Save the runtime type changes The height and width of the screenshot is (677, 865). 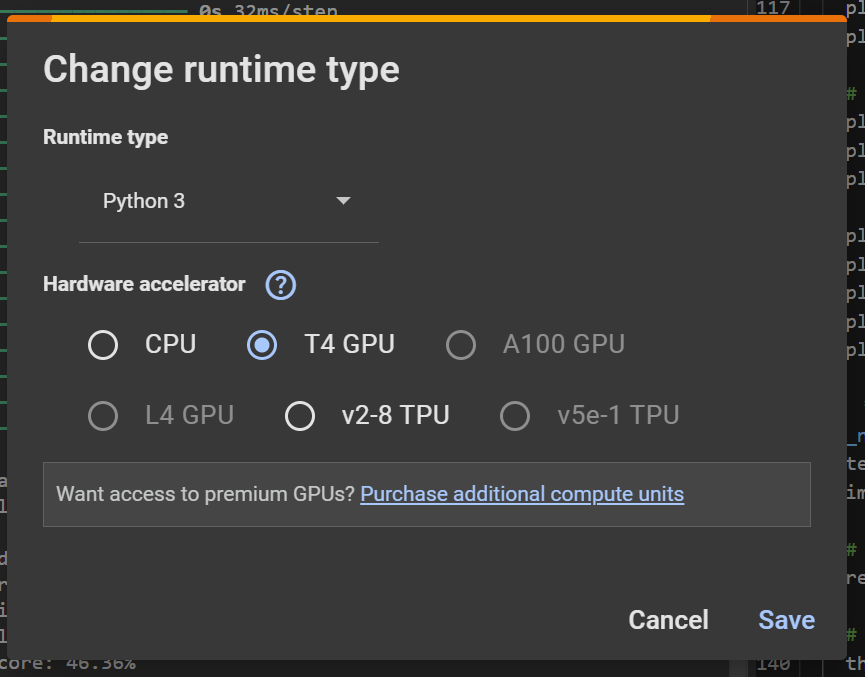coord(786,620)
